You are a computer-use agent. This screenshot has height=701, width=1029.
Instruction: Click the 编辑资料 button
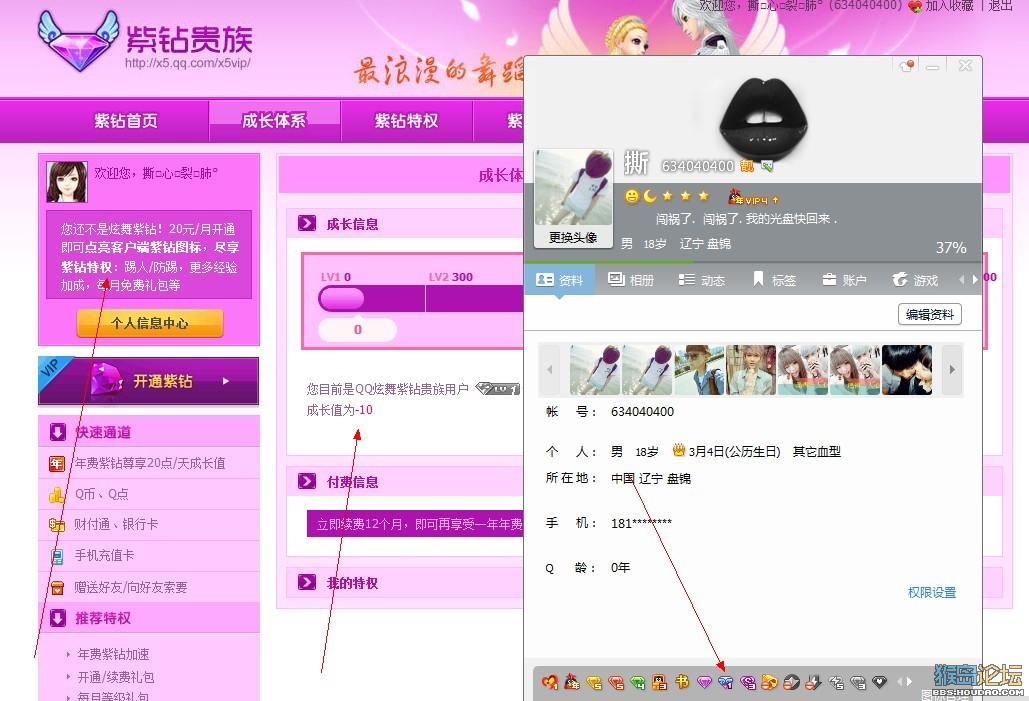coord(930,314)
